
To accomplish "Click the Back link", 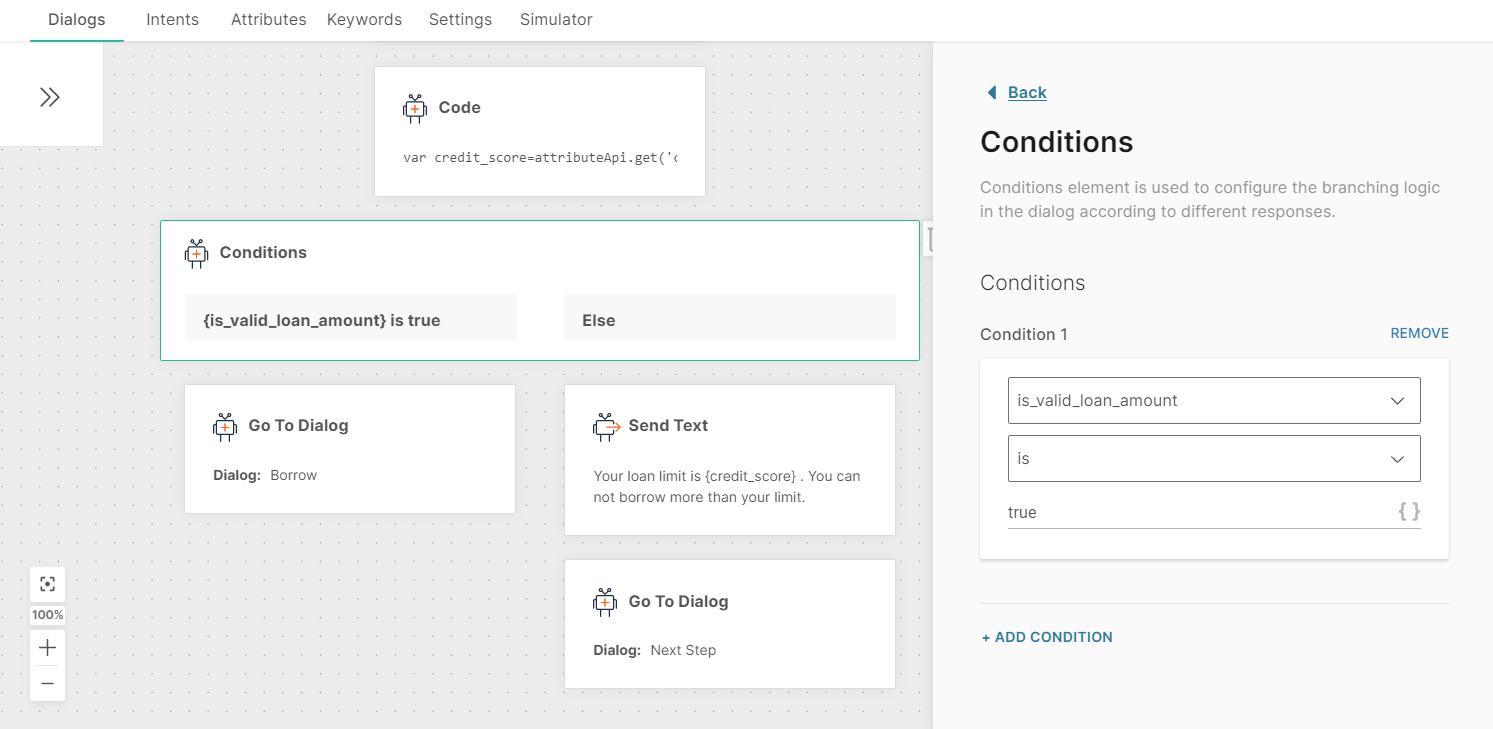I will [x=1026, y=93].
